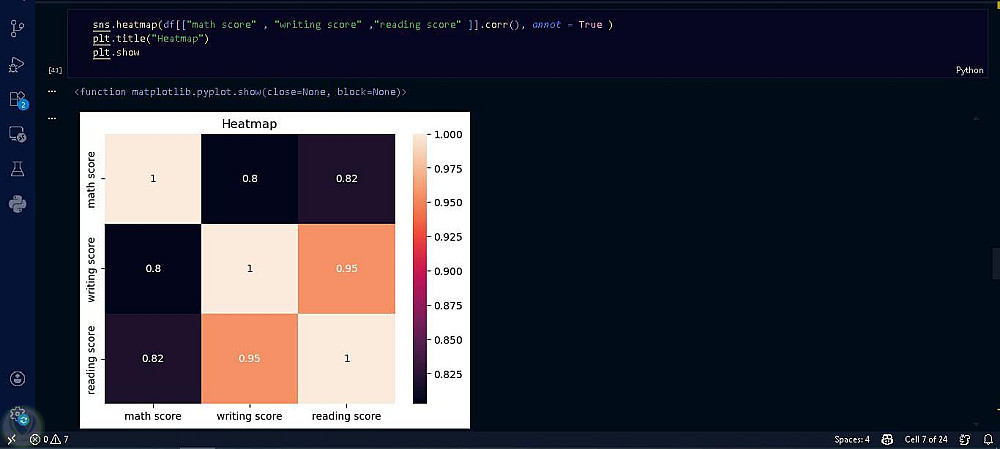Click the 0.8 cell in math score row
1000x449 pixels.
(x=249, y=179)
